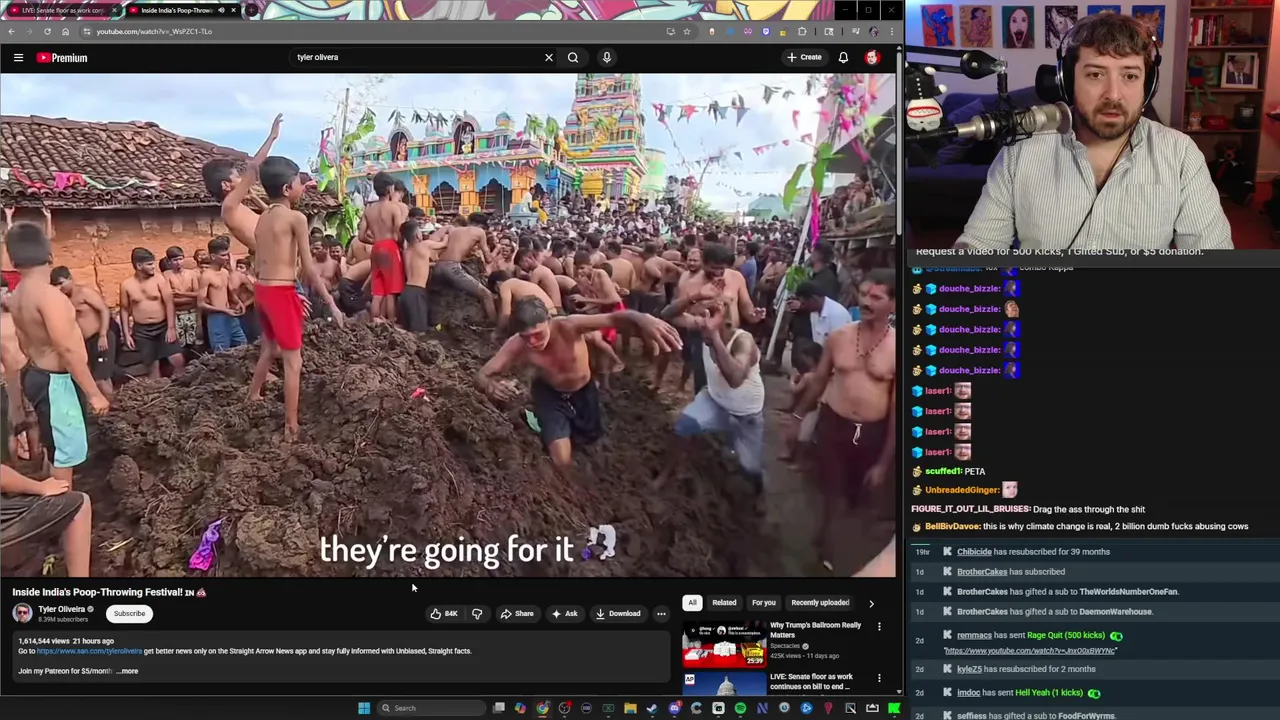Open the Windows Start button
This screenshot has width=1280, height=720.
(x=364, y=708)
